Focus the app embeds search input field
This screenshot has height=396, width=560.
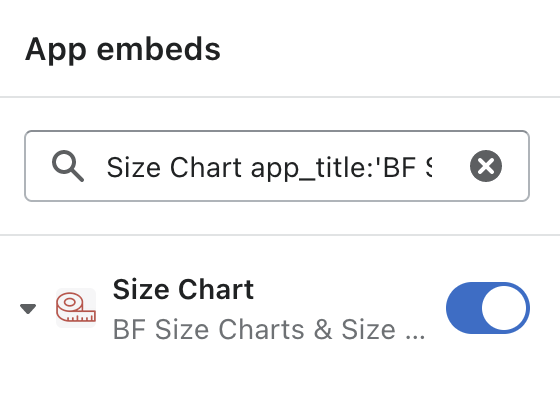click(x=277, y=166)
